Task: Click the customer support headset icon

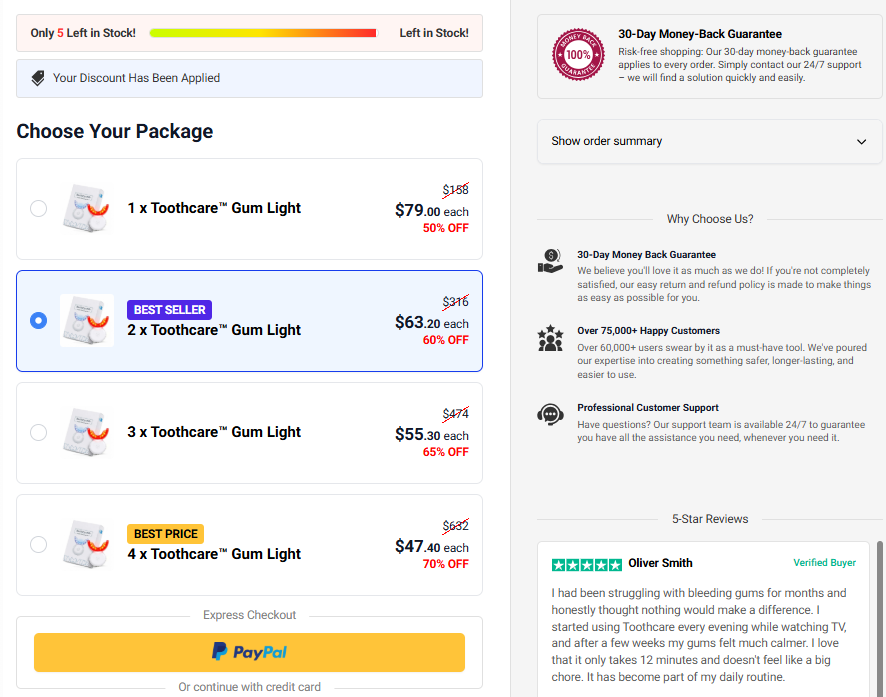Action: coord(550,415)
